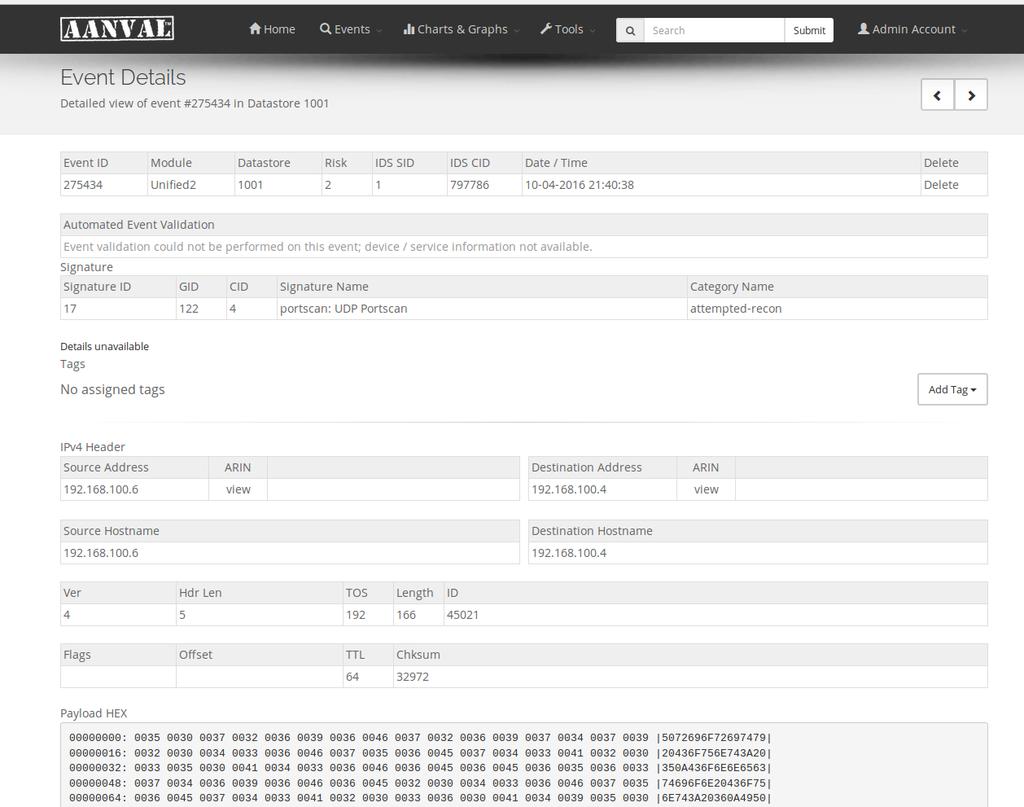Click the TTL value 64
Viewport: 1024px width, 807px height.
coord(353,677)
